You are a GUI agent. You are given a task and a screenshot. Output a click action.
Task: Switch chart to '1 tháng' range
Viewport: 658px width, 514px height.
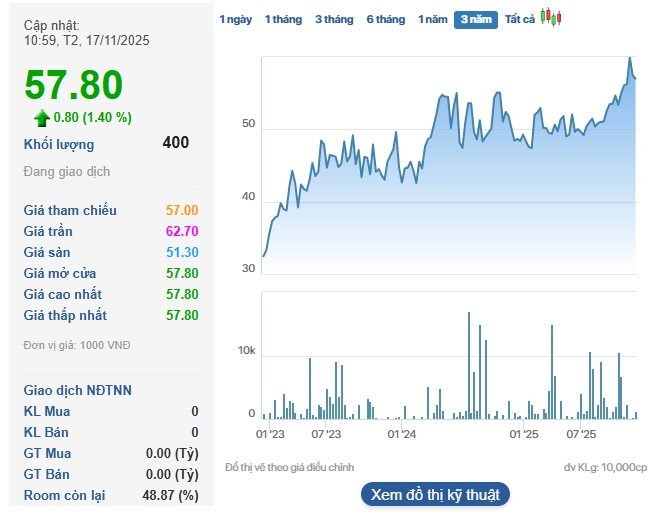(x=283, y=20)
